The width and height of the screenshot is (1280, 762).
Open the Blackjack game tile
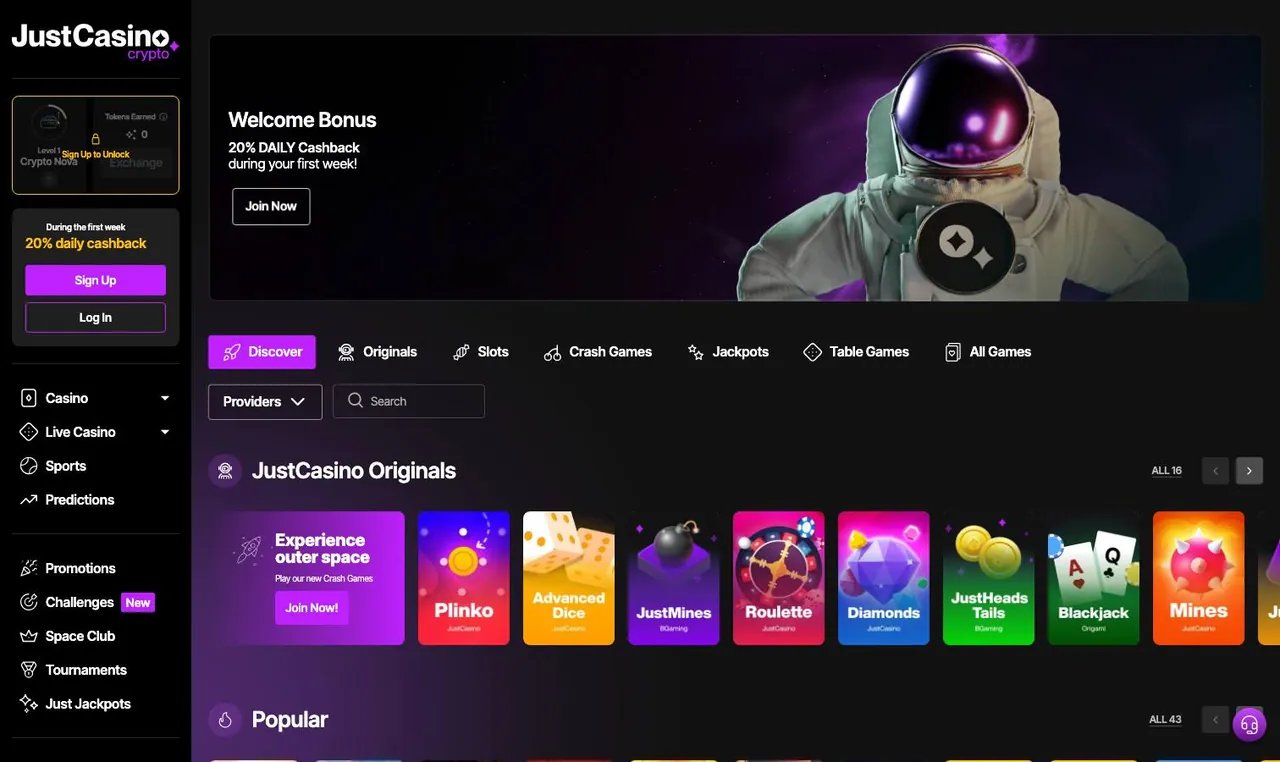click(1094, 578)
